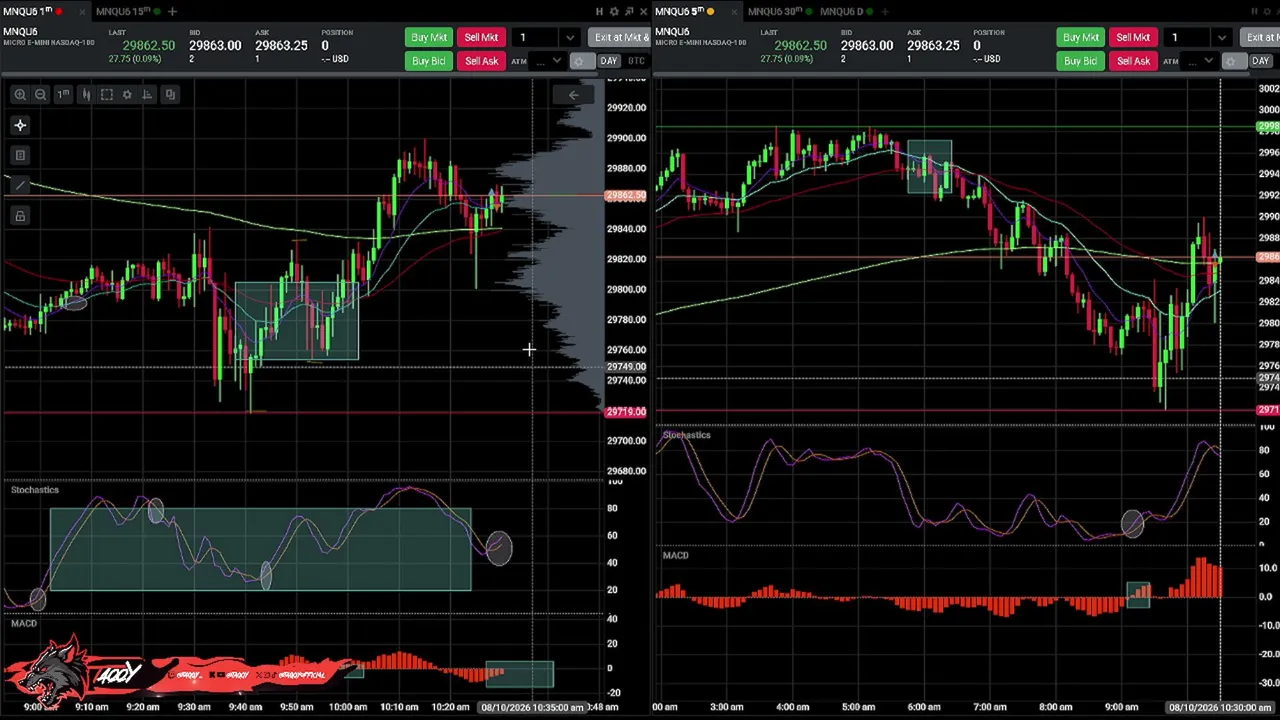
Task: Pop out the left chart panel
Action: point(629,11)
